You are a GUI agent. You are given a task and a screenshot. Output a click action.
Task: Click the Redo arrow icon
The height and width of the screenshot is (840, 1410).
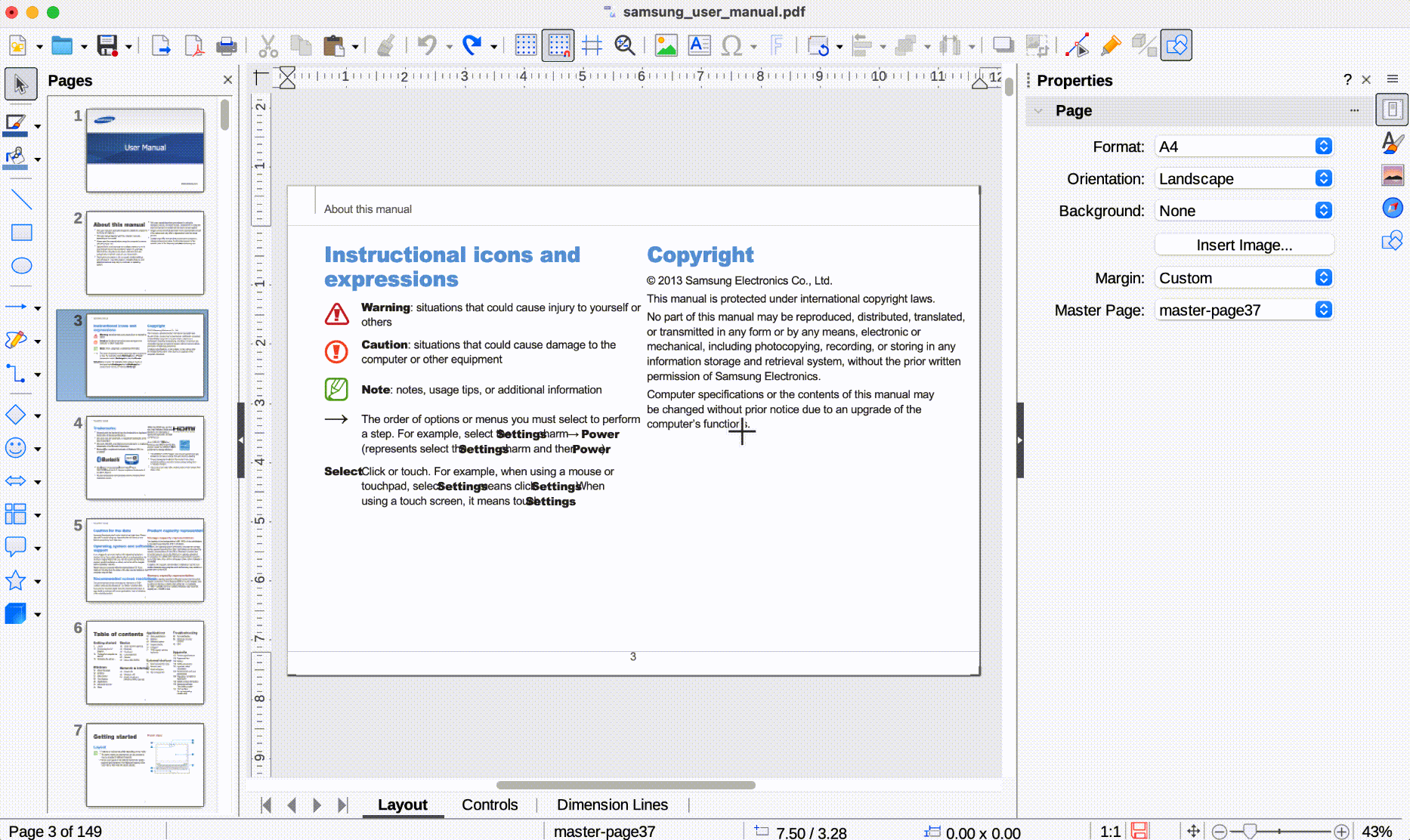pyautogui.click(x=472, y=46)
